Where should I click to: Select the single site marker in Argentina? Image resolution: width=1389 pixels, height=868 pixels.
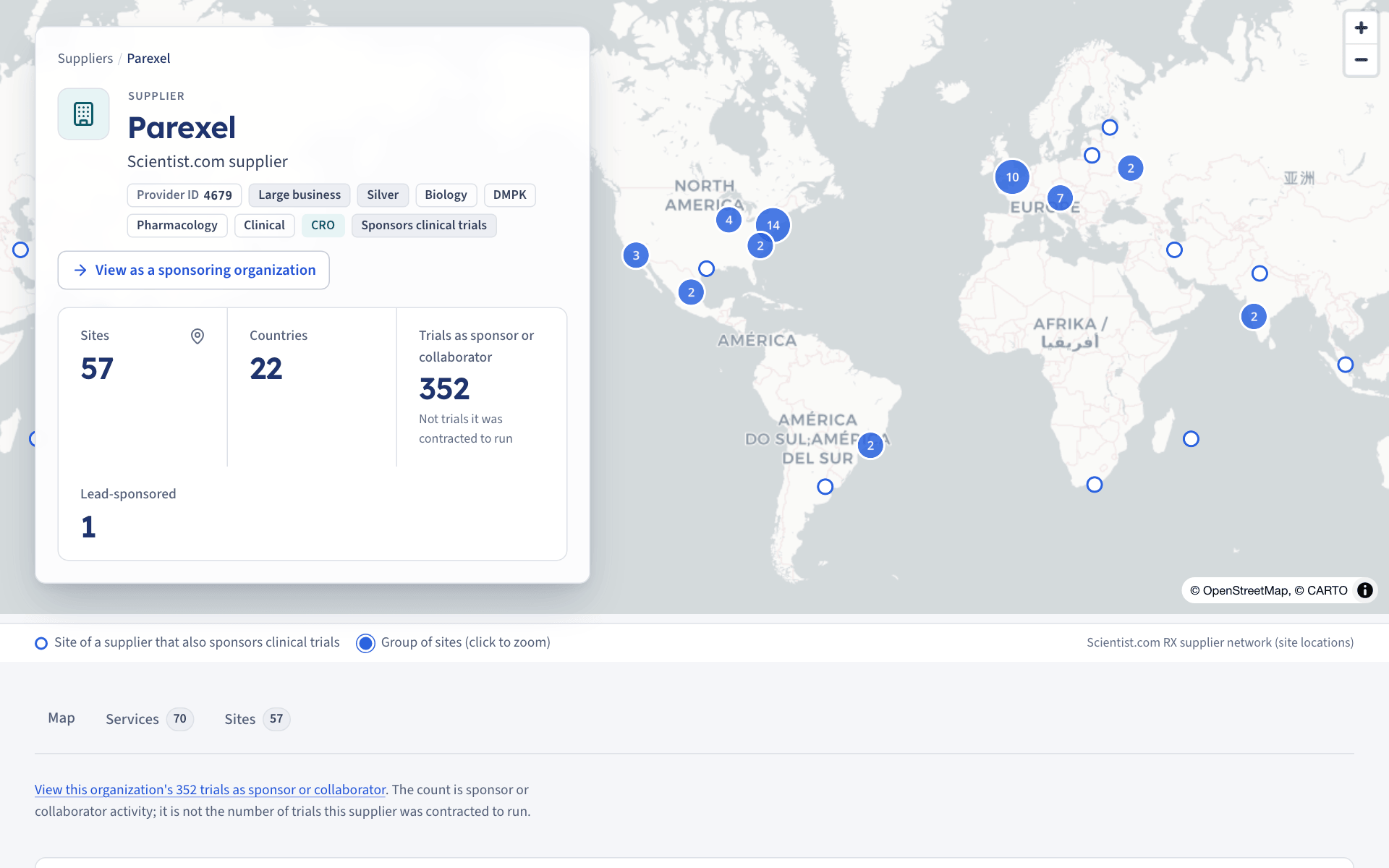pyautogui.click(x=825, y=487)
